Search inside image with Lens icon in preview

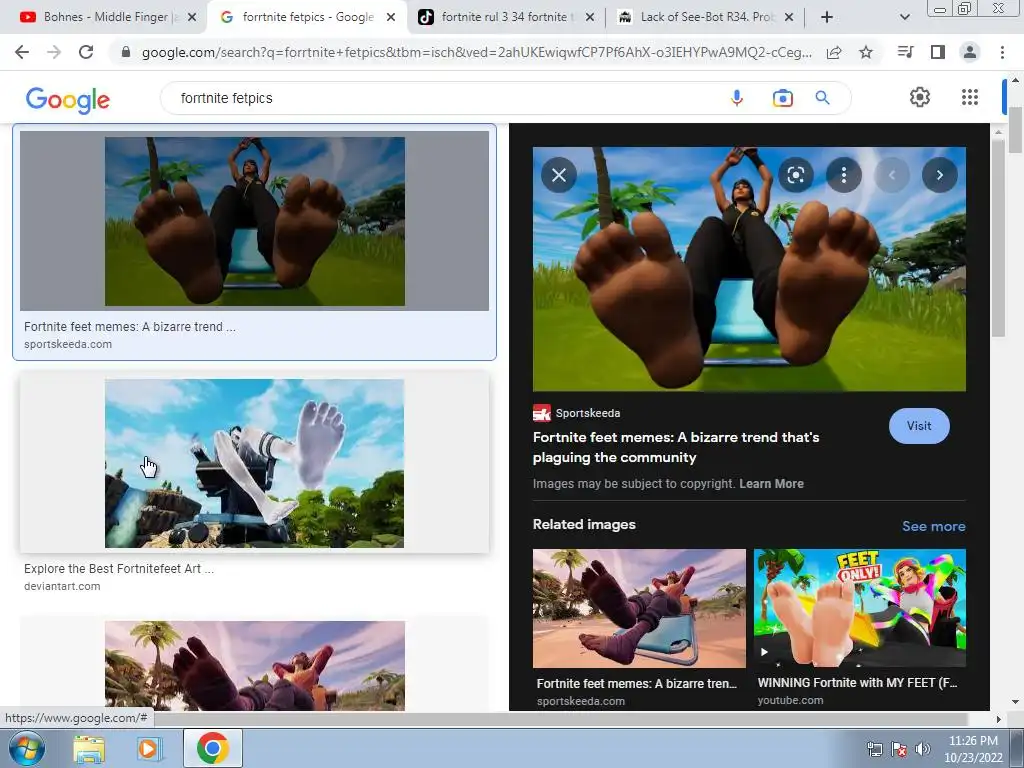(795, 175)
